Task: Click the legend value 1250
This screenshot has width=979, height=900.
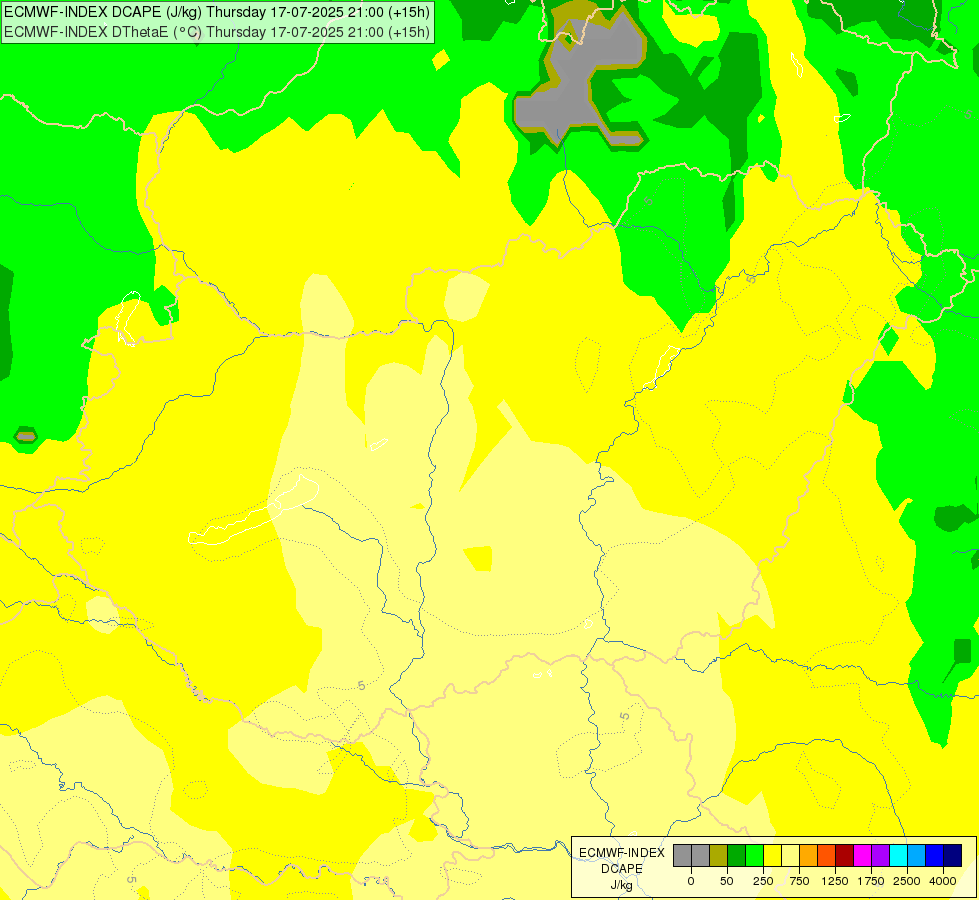Action: coord(835,881)
